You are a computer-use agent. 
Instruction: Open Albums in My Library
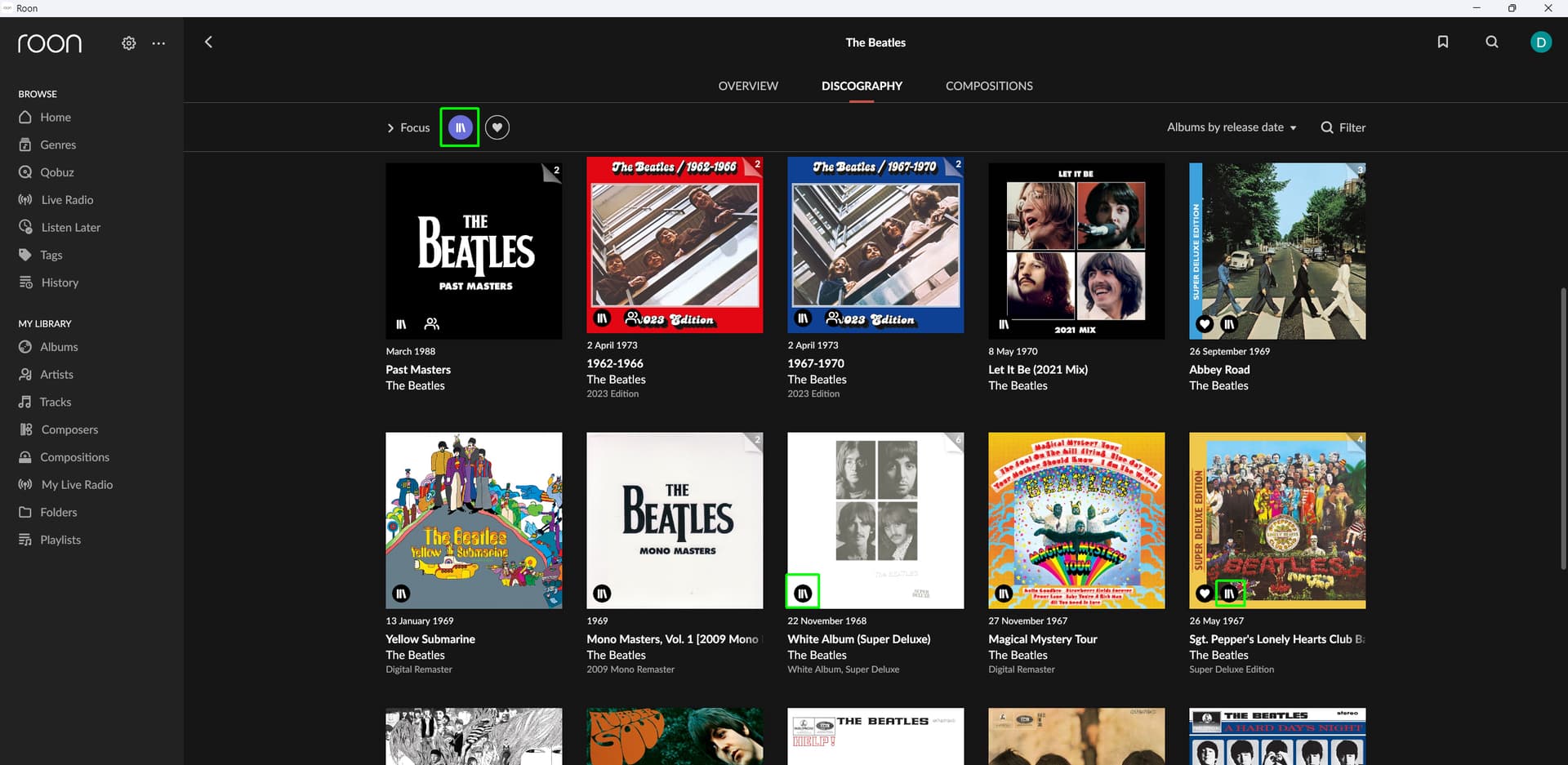49,347
